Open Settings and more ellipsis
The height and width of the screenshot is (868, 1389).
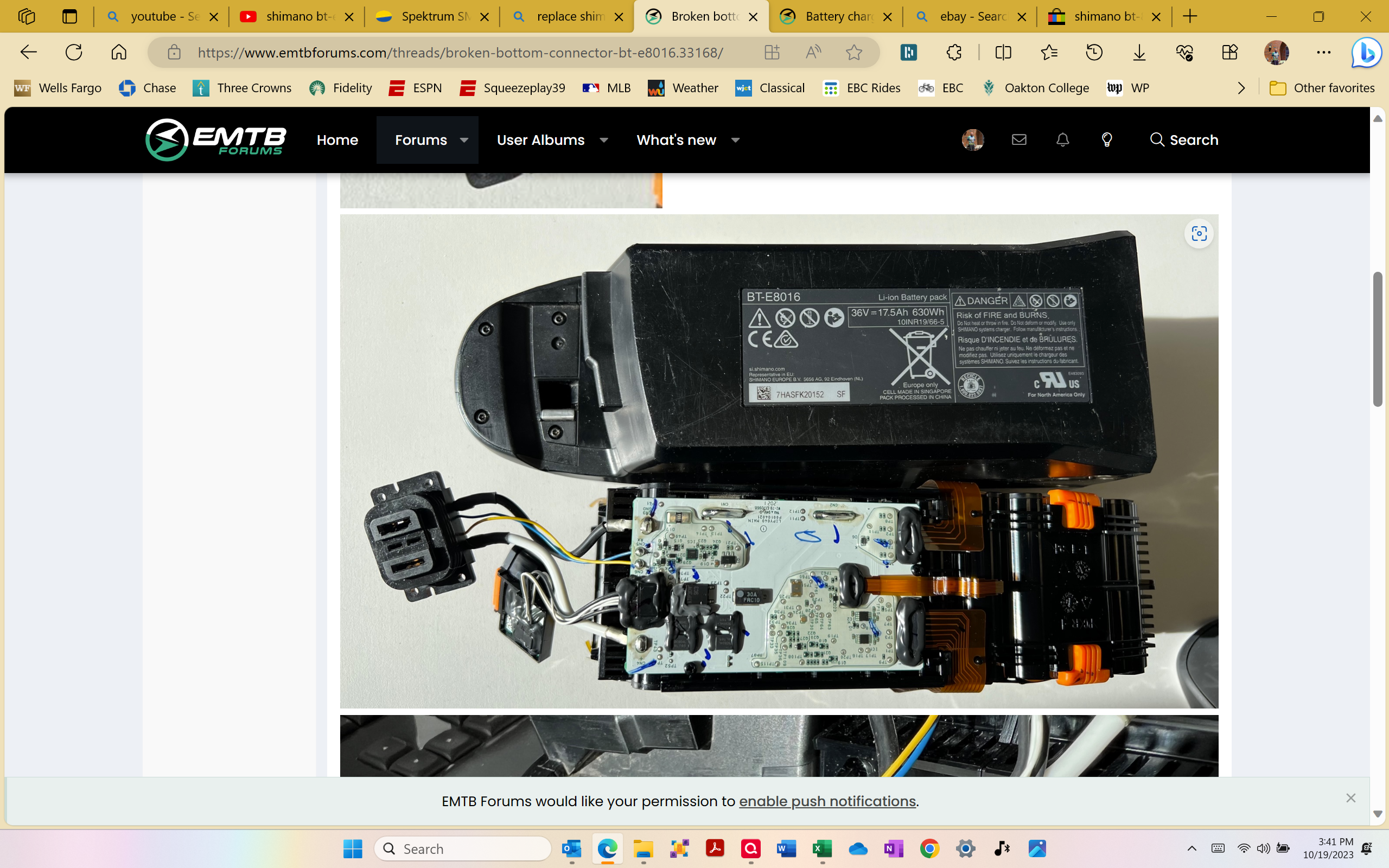[1323, 52]
